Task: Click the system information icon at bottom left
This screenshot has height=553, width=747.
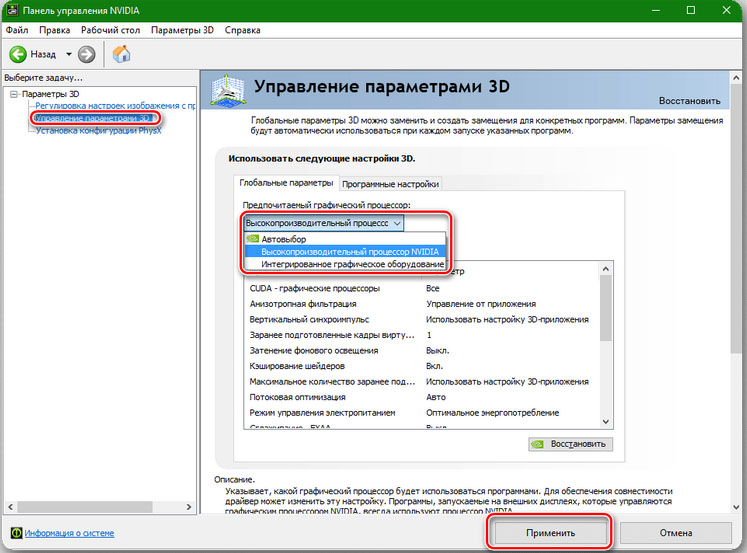Action: point(16,533)
